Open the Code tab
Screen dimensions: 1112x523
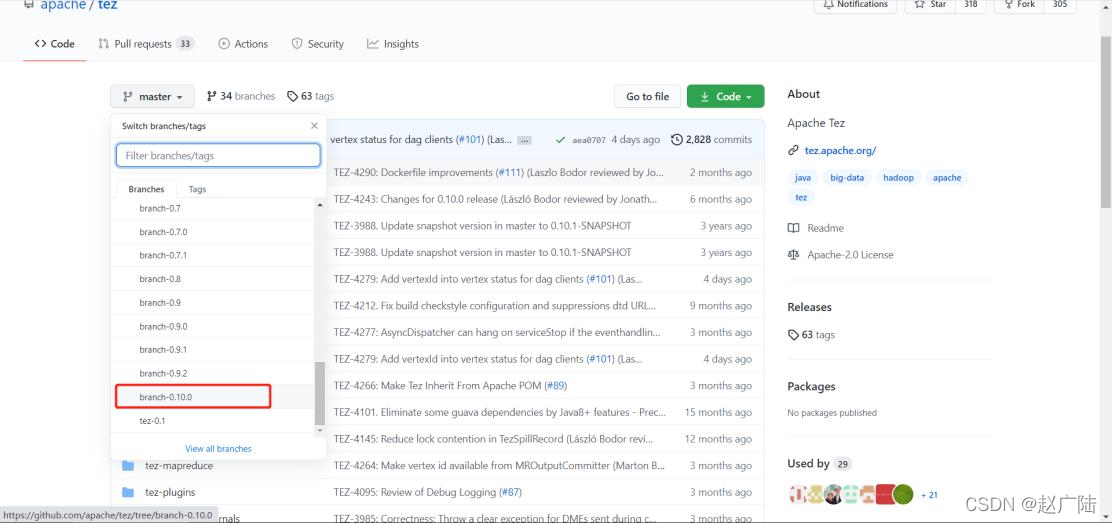point(55,44)
